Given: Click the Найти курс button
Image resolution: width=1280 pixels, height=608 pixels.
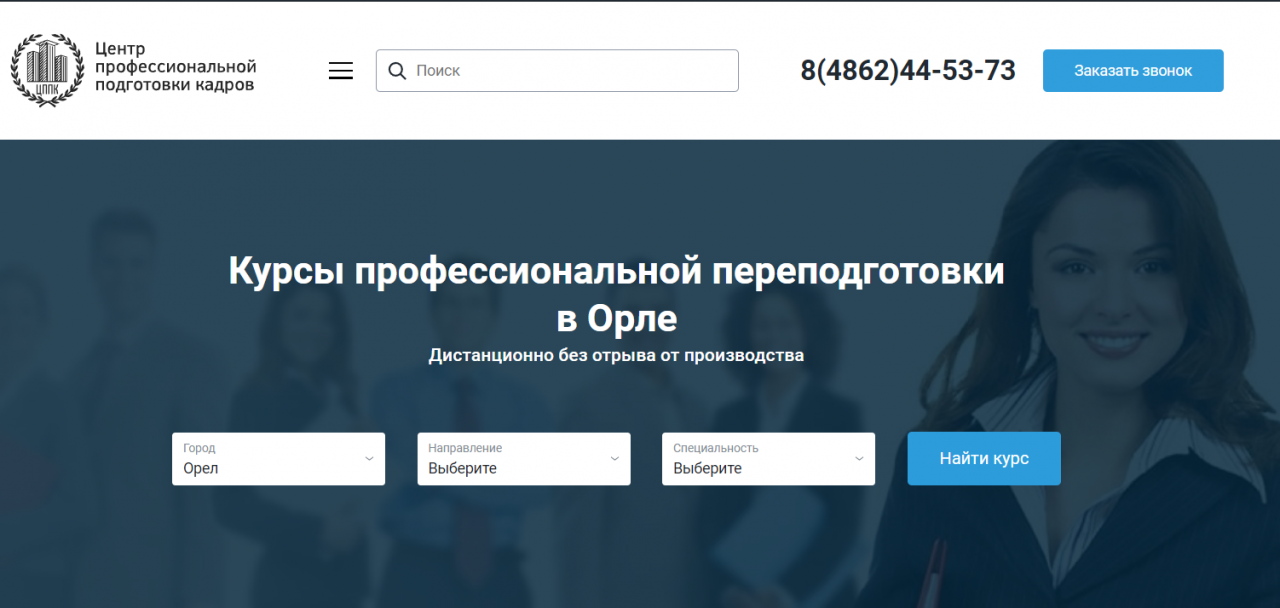Looking at the screenshot, I should 983,458.
